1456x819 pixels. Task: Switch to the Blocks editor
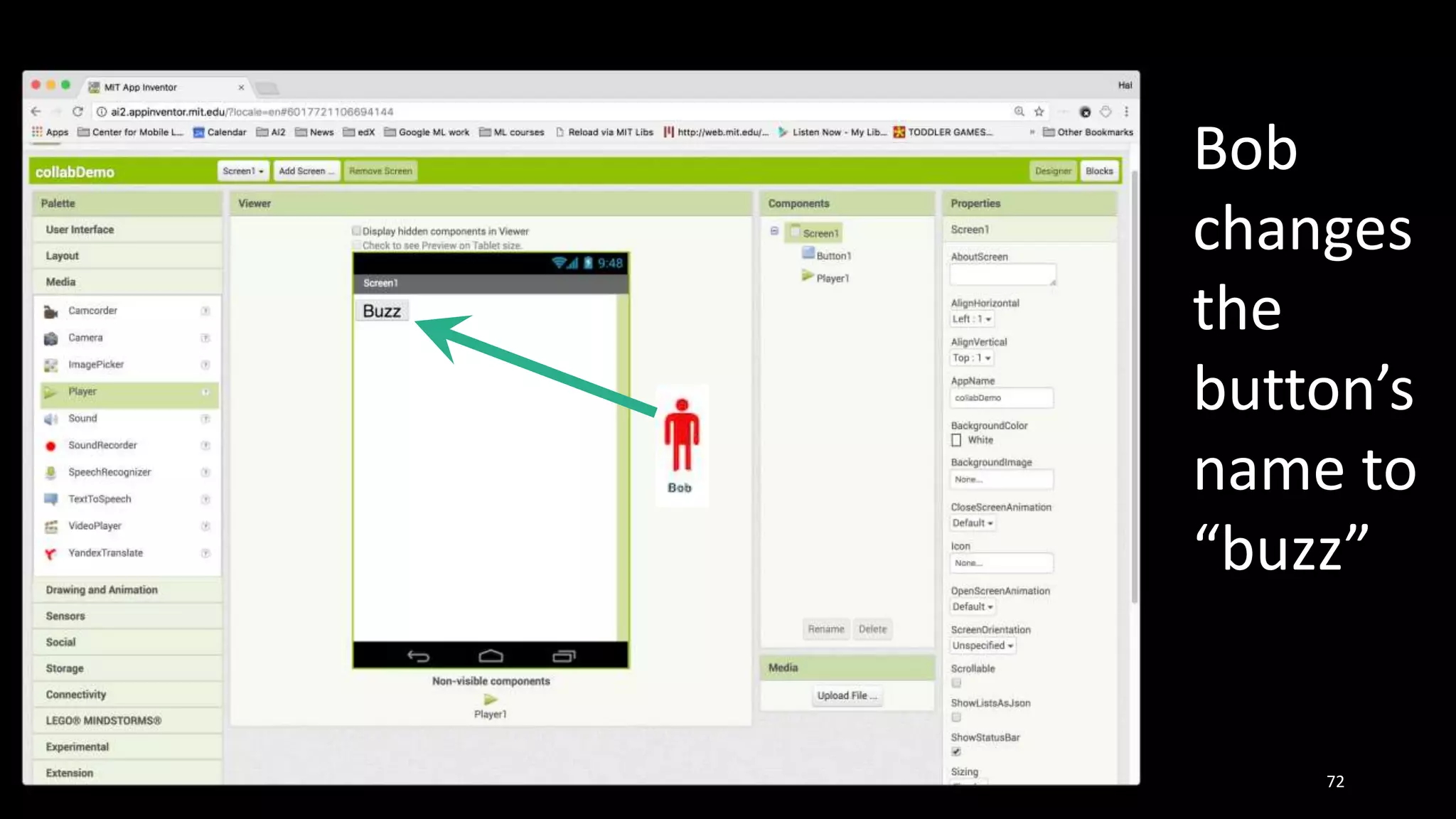pos(1098,171)
